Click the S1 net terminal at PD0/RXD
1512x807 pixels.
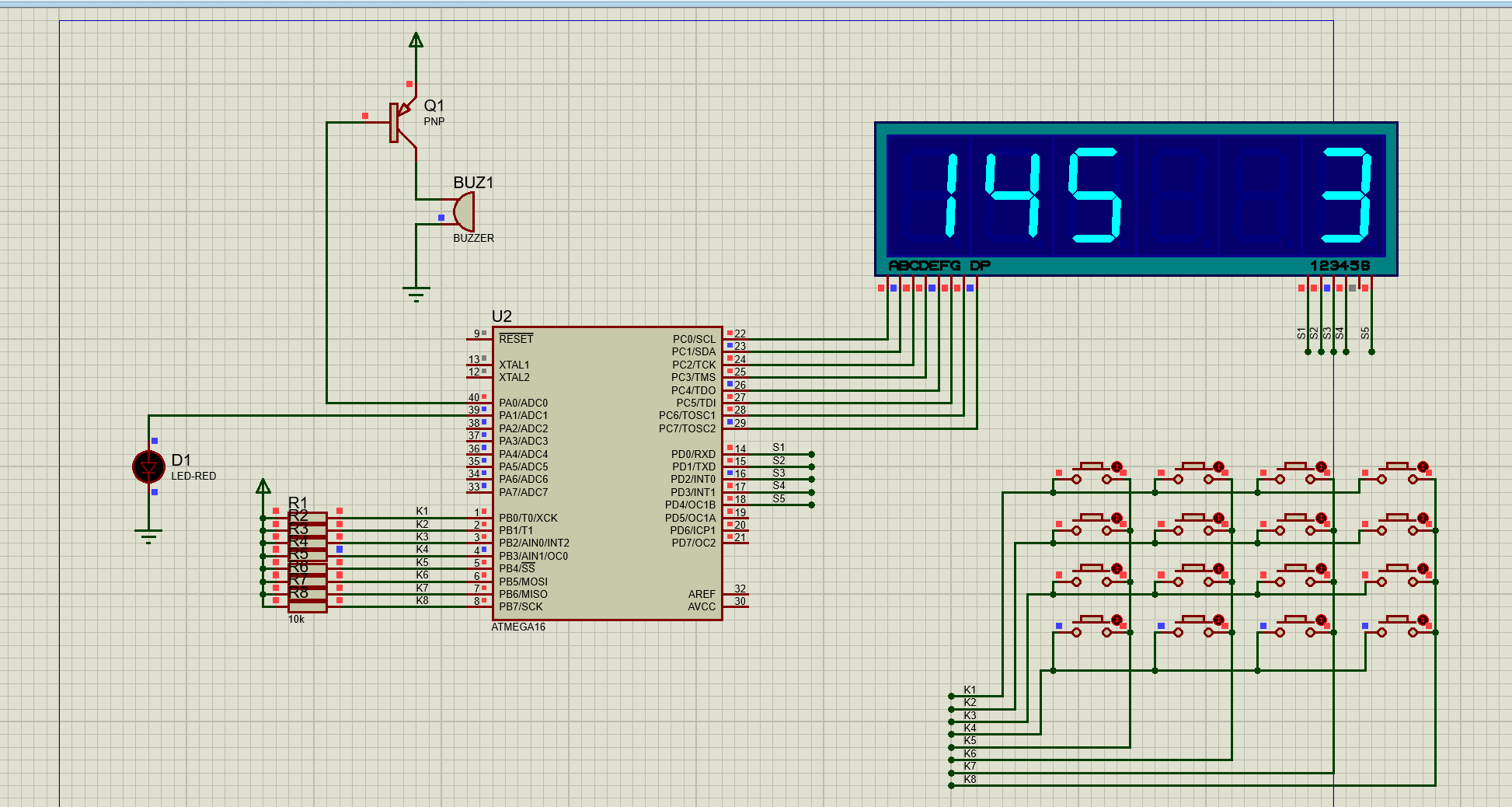click(811, 454)
